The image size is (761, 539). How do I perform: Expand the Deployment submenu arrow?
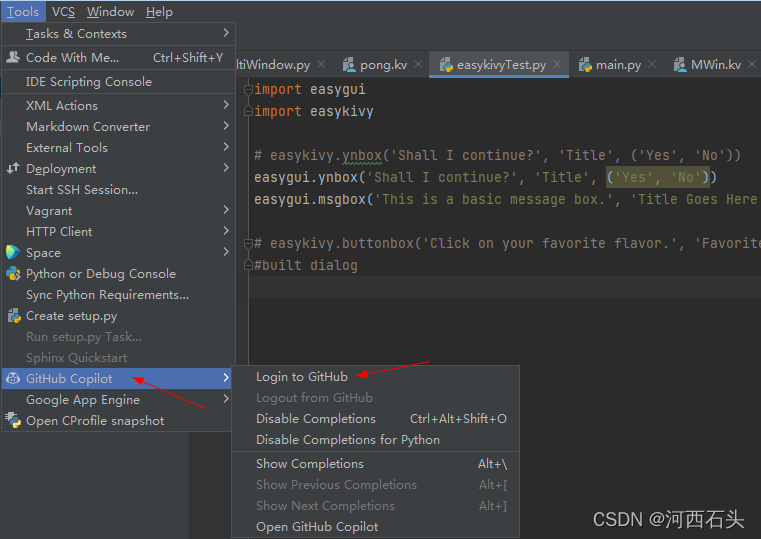[x=226, y=168]
